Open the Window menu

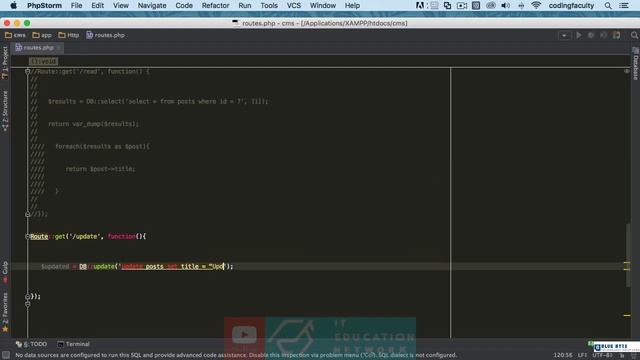click(322, 6)
